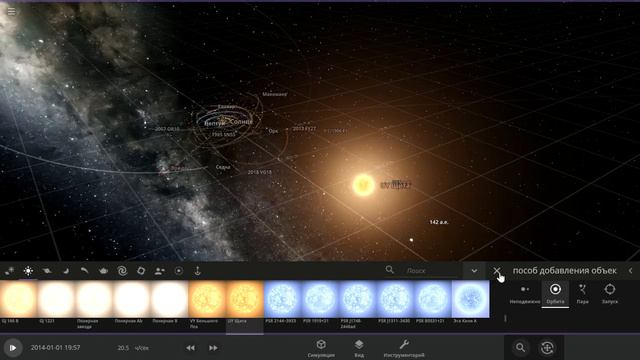Choose Пара placement mode

pyautogui.click(x=582, y=294)
